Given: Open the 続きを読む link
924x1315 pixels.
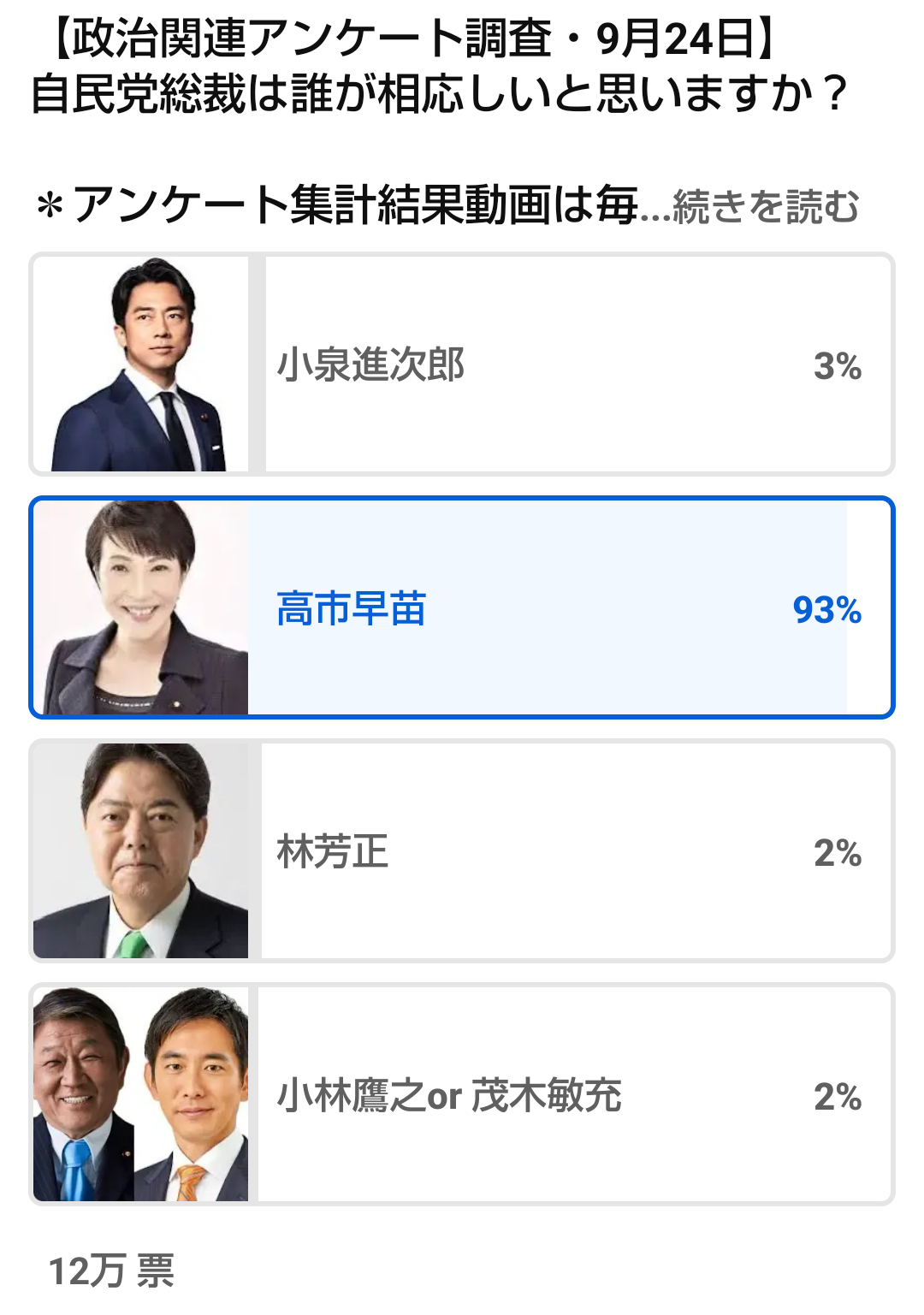Looking at the screenshot, I should (x=766, y=207).
